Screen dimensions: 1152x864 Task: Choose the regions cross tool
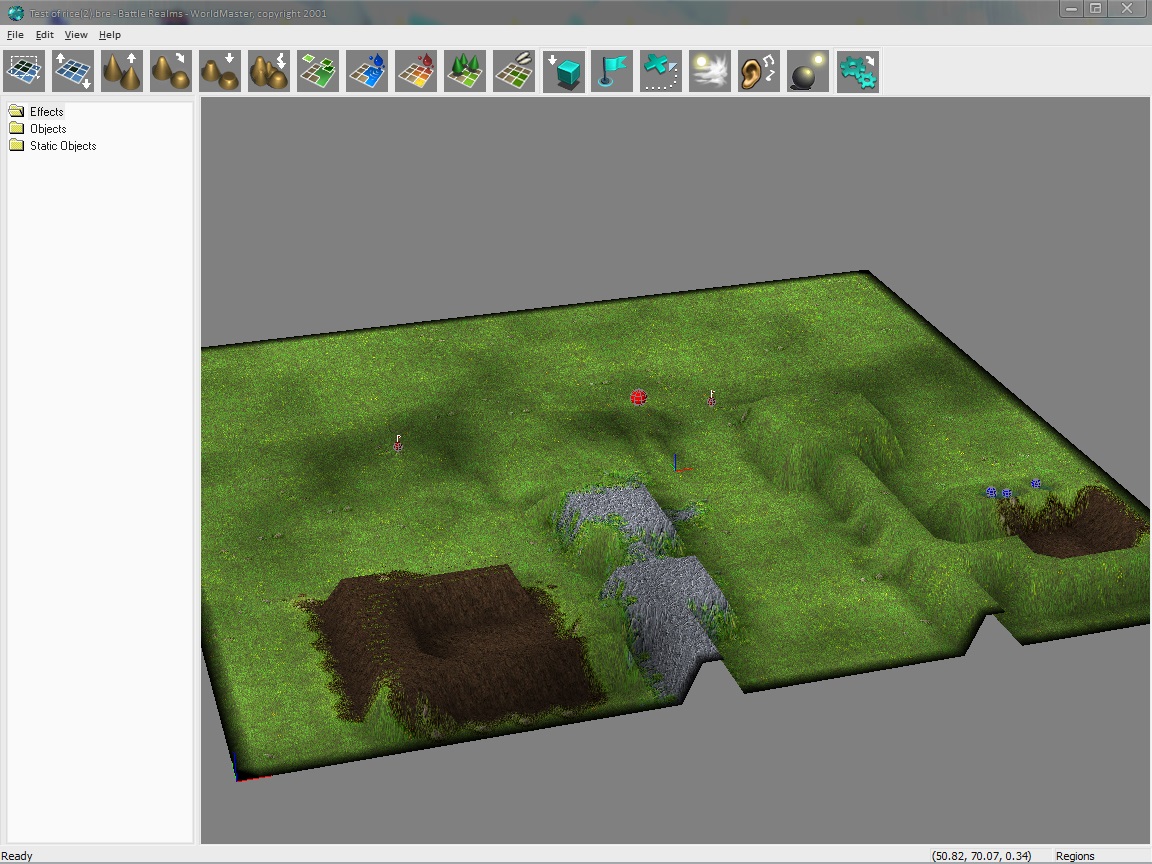(x=661, y=71)
